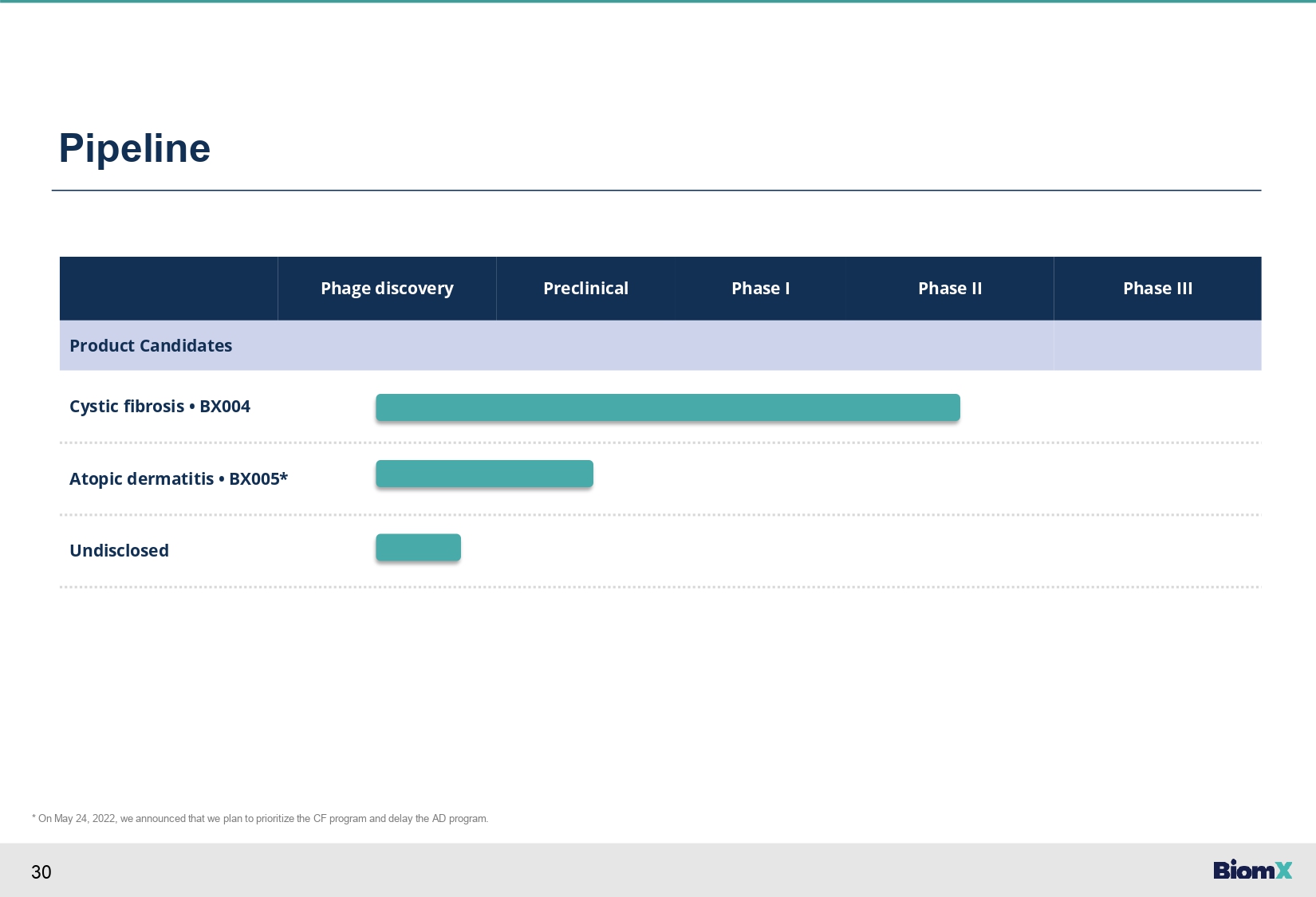Select the Product Candidates row label

point(151,346)
